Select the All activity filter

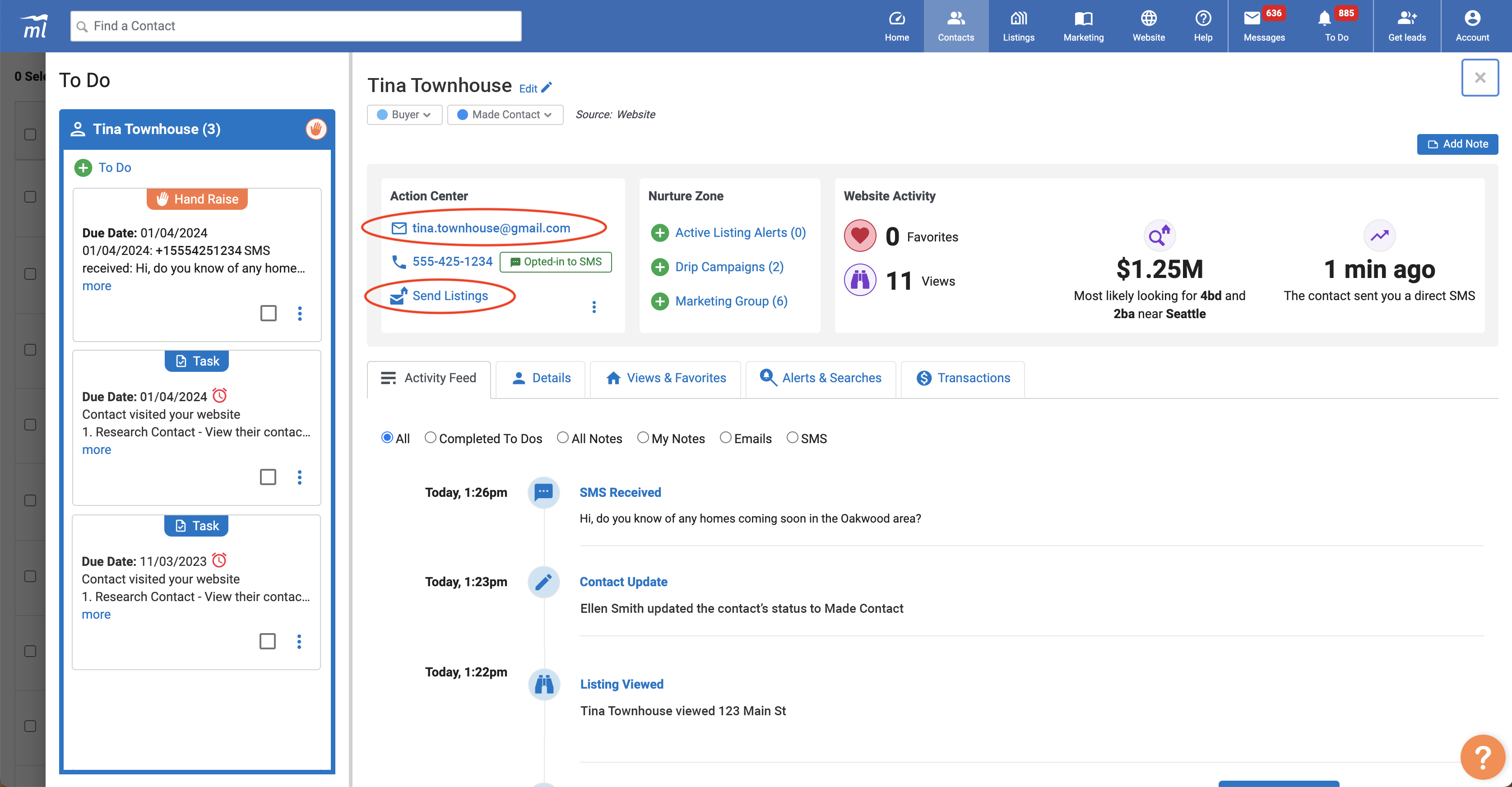click(387, 437)
